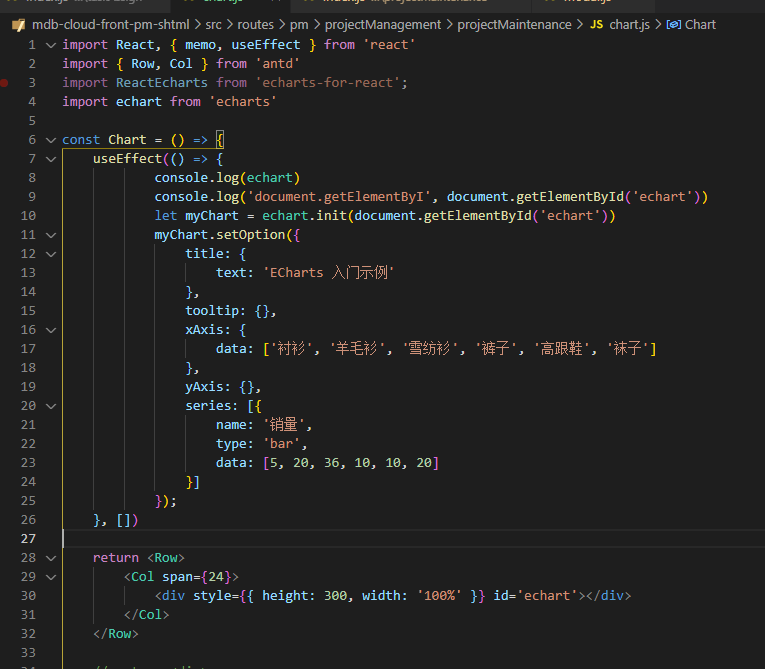Click line number 10 in the gutter

[x=28, y=216]
